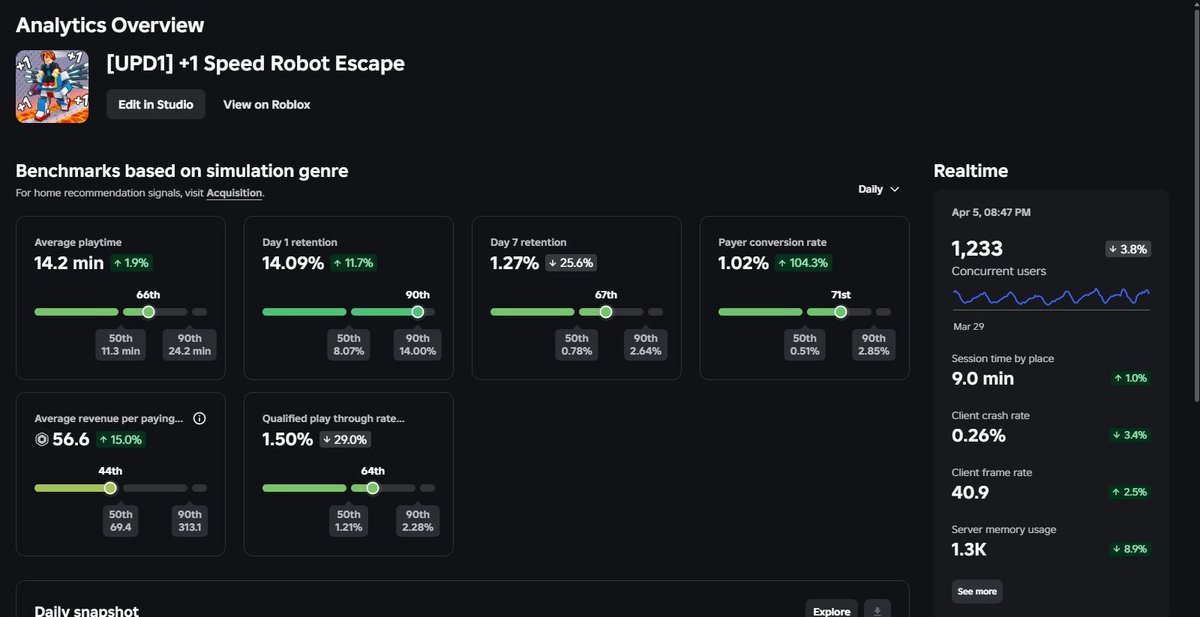This screenshot has height=617, width=1200.
Task: Click the Day 1 retention percentile marker
Action: tap(417, 312)
